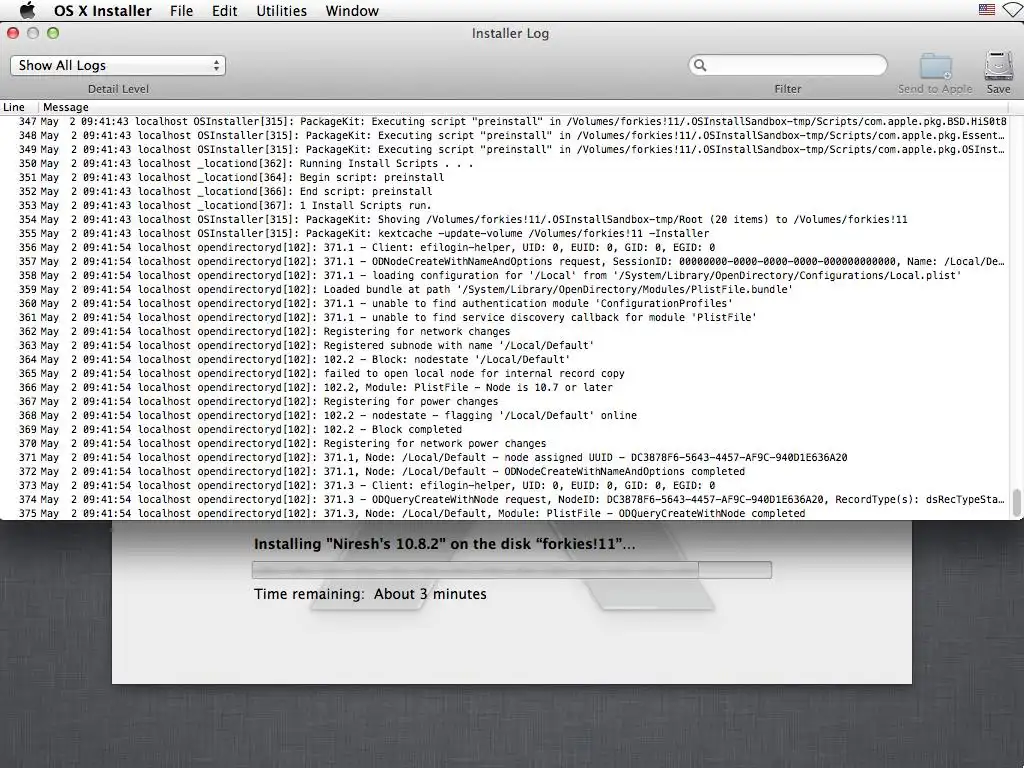Open the Utilities menu
Image resolution: width=1024 pixels, height=768 pixels.
pos(281,10)
